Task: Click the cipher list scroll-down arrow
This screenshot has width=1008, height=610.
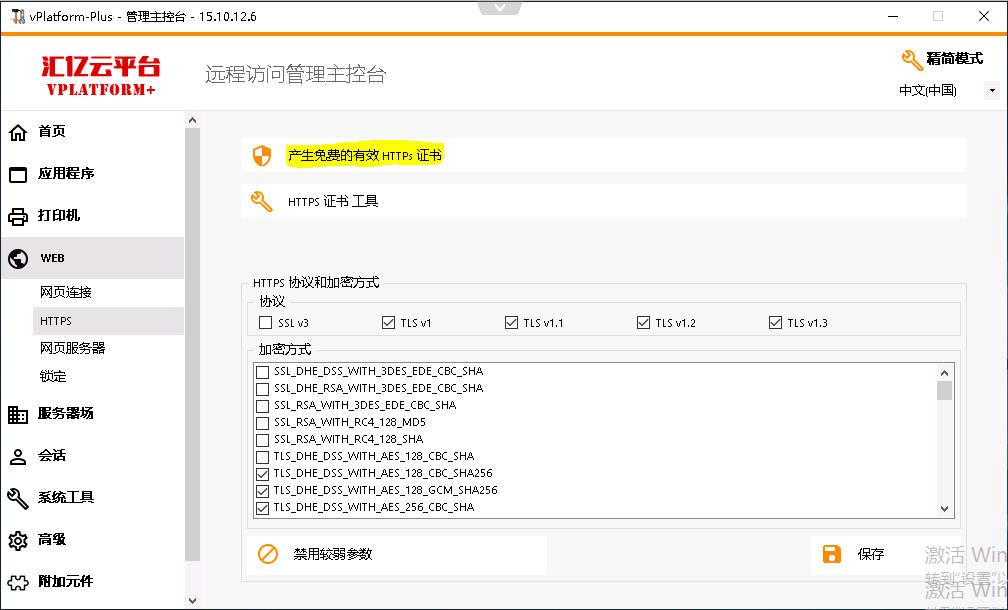Action: coord(944,509)
